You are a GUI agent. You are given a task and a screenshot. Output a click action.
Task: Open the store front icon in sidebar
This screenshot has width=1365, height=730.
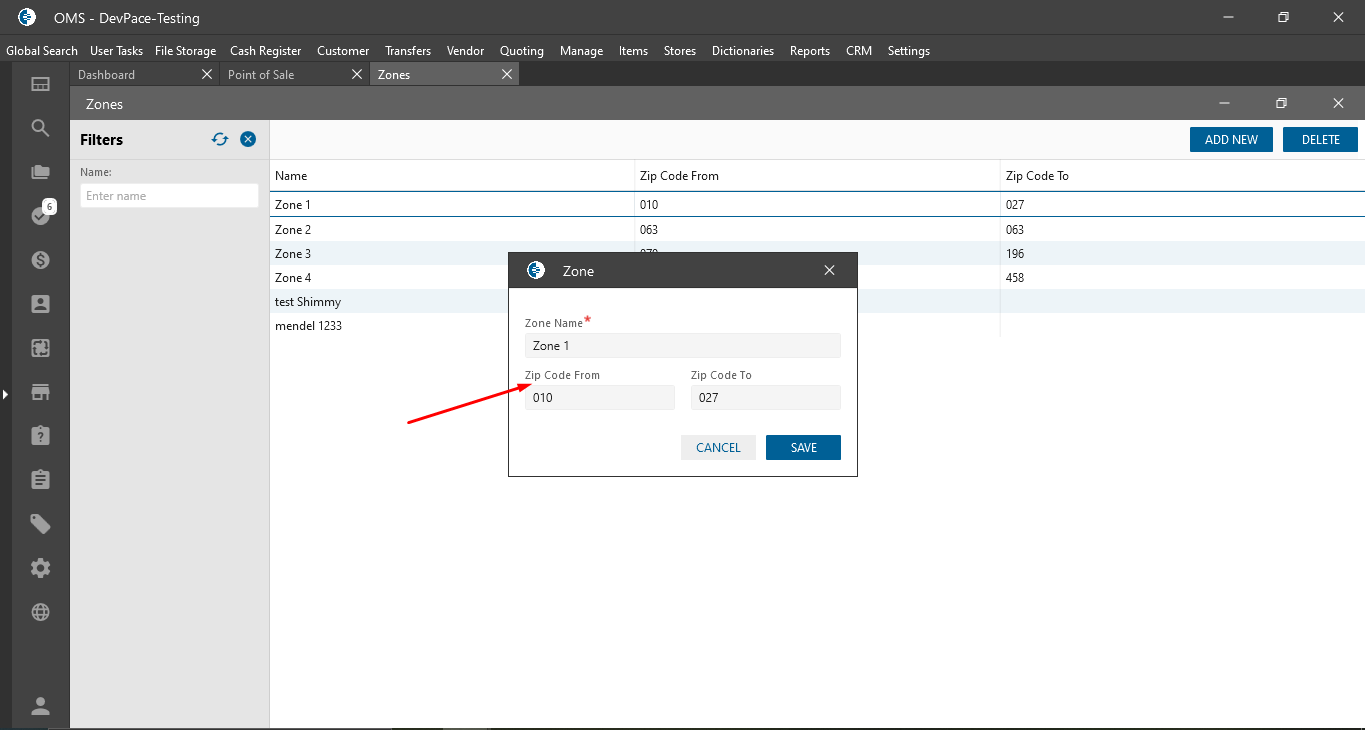(x=40, y=392)
